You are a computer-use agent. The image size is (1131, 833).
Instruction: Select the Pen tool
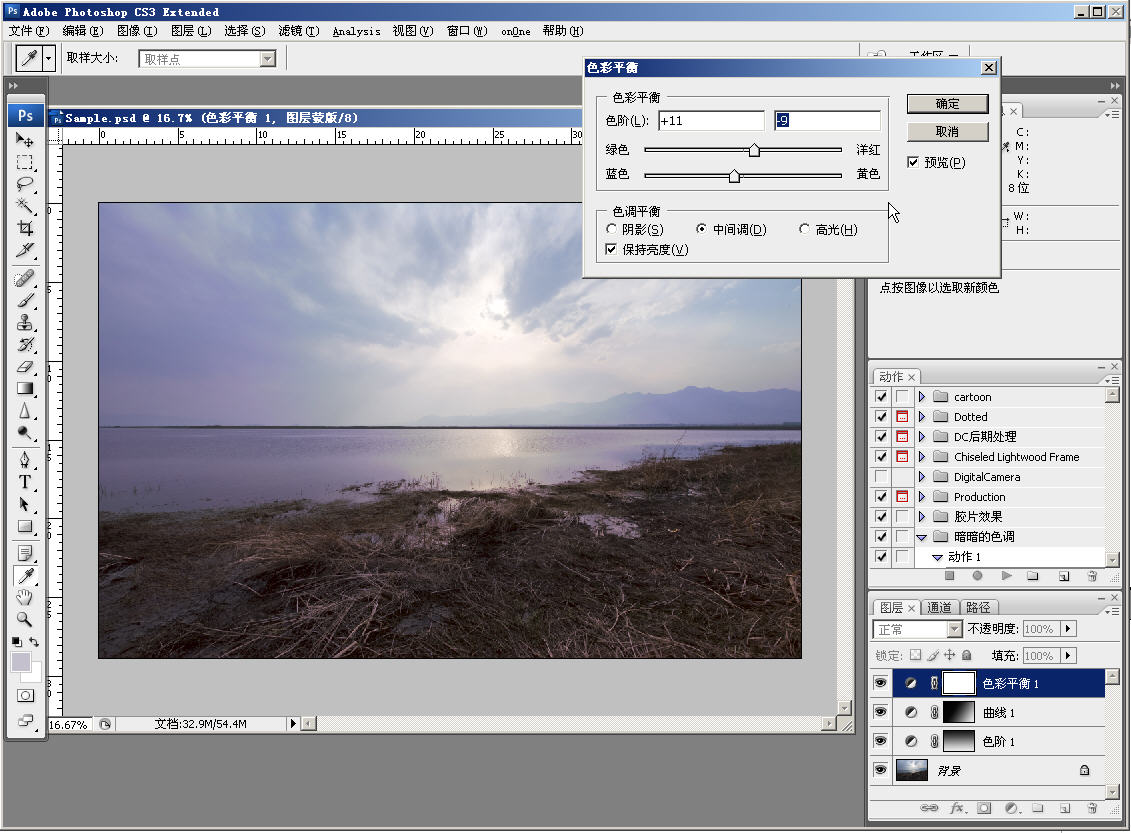25,459
